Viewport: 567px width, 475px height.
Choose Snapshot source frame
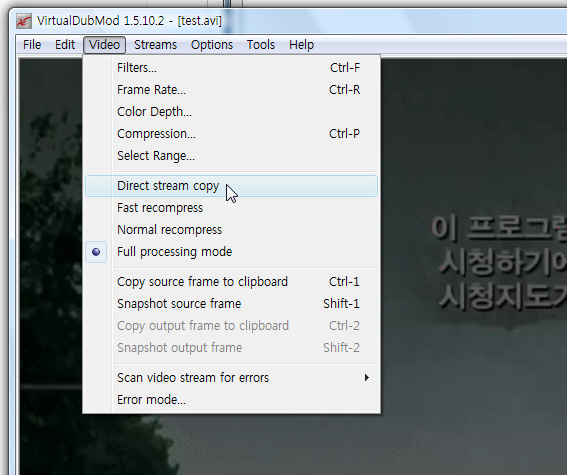click(x=231, y=304)
